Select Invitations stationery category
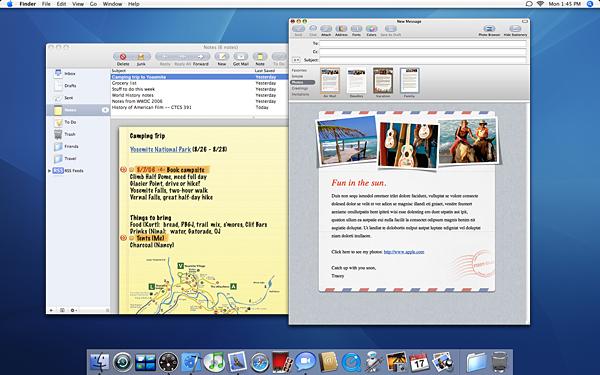Screen dimensions: 600x375 [x=300, y=94]
